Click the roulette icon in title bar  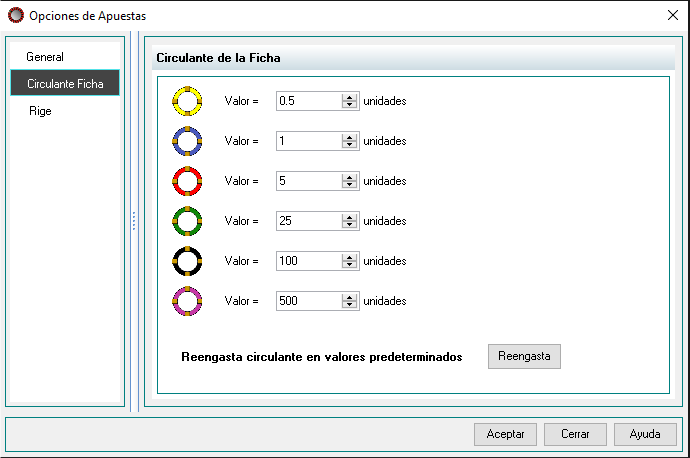[15, 15]
